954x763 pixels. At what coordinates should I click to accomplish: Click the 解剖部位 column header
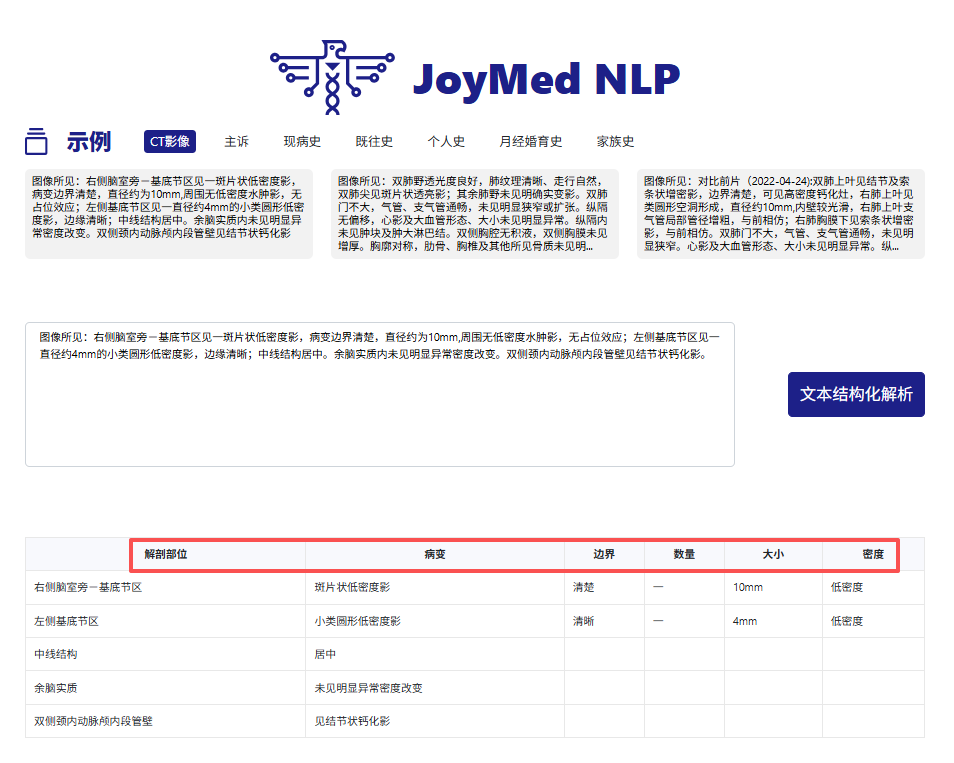click(166, 554)
